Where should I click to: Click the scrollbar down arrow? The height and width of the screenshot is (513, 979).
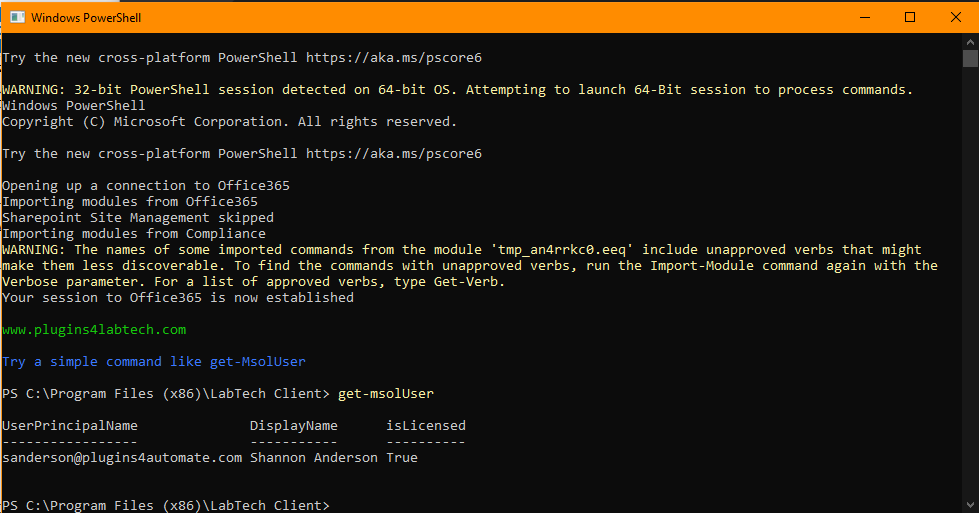coord(970,505)
